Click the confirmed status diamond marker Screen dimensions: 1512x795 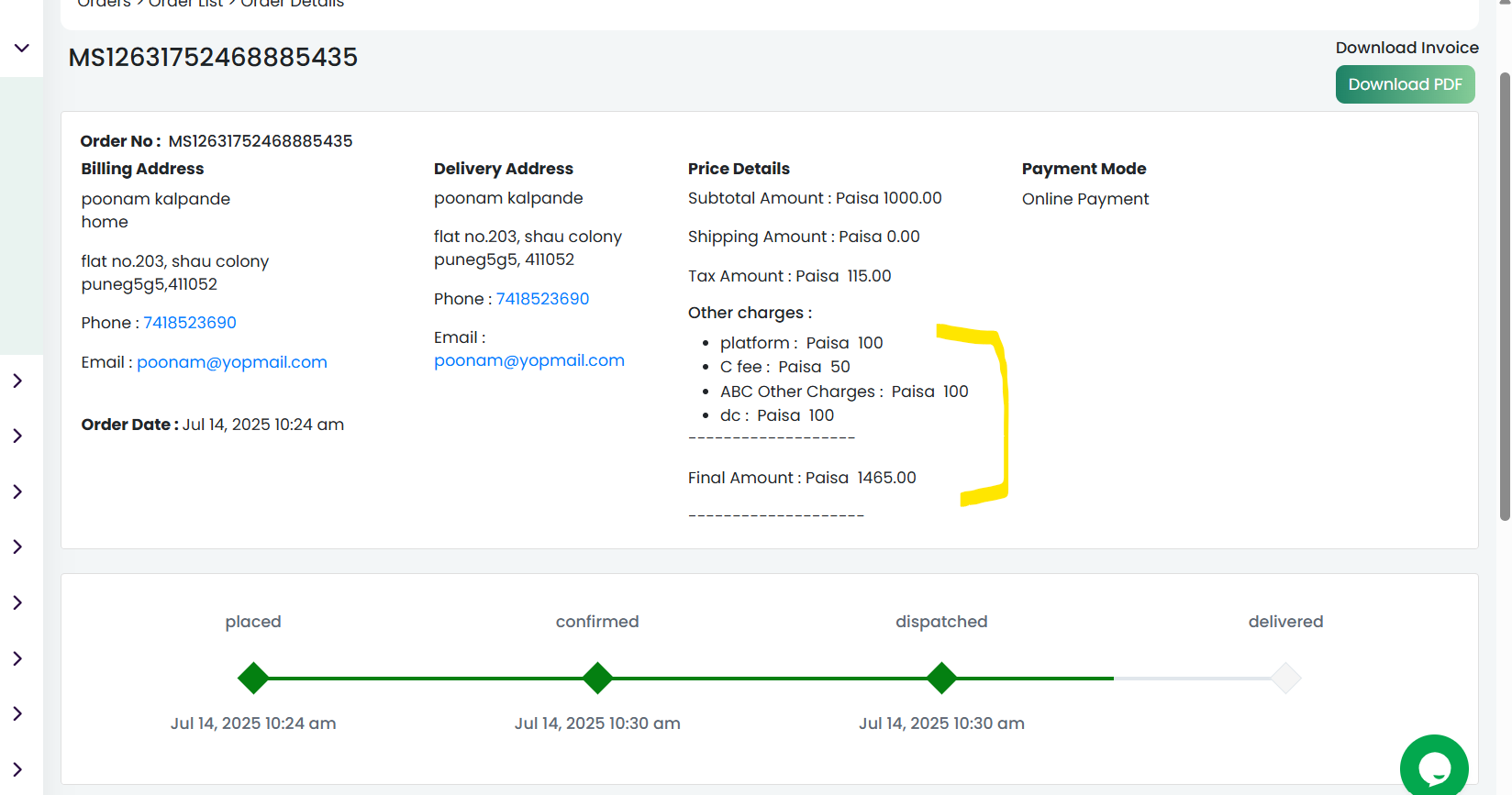click(x=597, y=679)
